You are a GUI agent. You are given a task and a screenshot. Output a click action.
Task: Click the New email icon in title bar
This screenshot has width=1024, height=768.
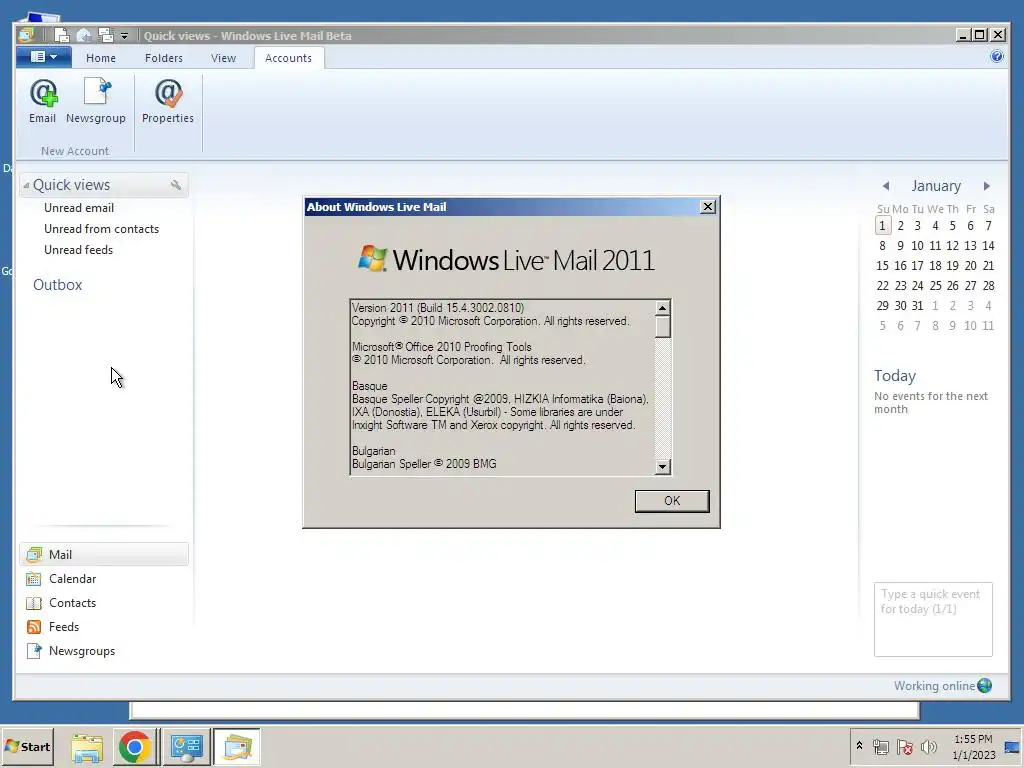61,35
